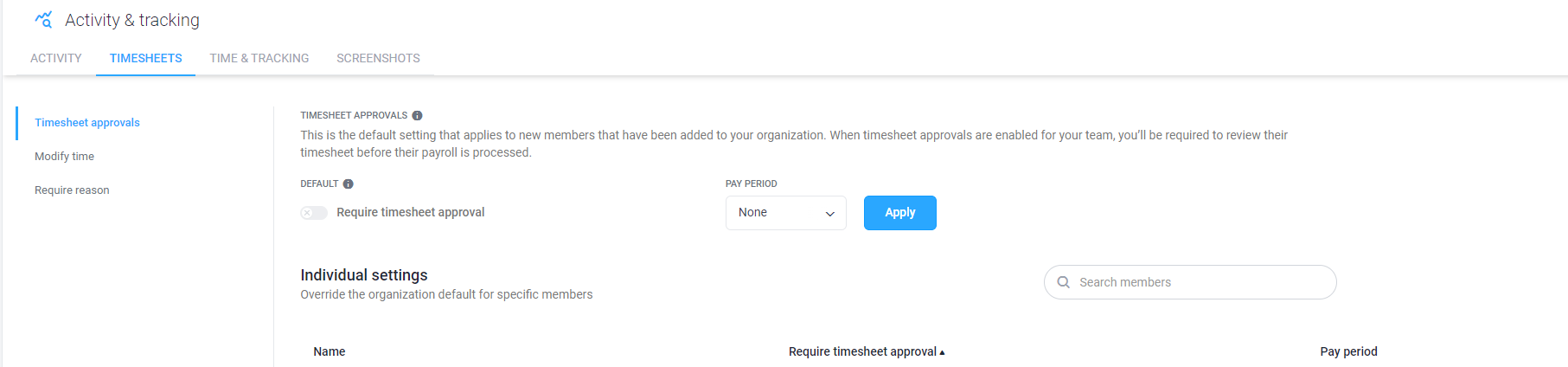Go to the Screenshots tab
Viewport: 1568px width, 367px height.
378,58
